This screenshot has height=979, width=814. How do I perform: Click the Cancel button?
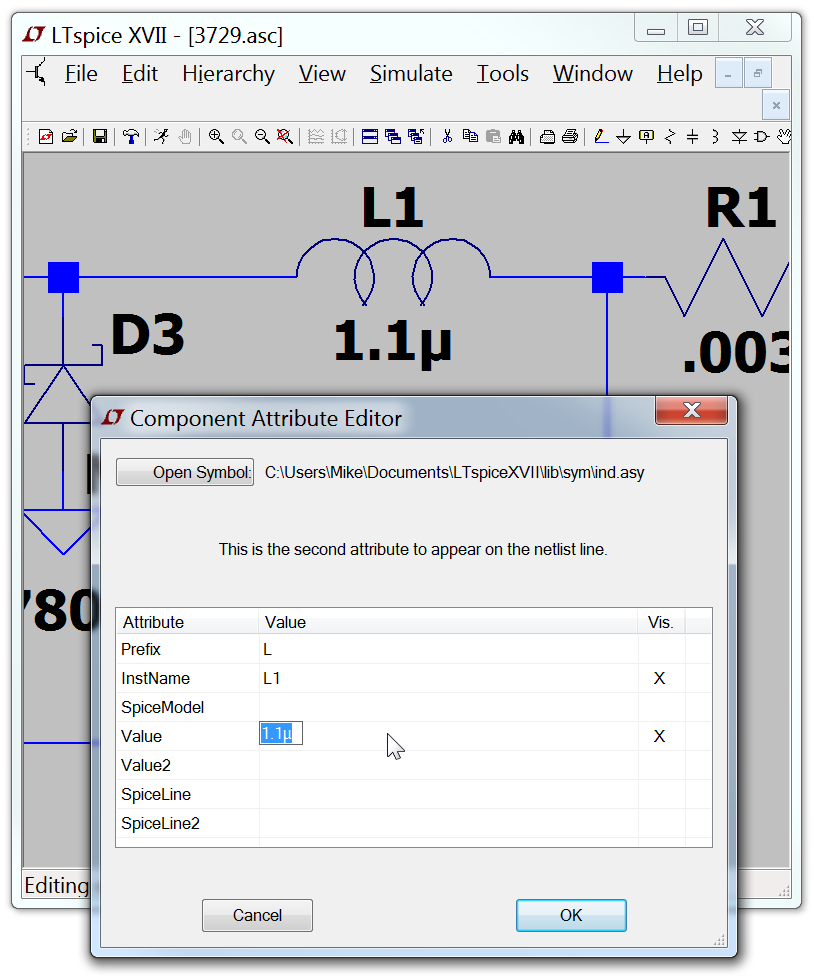pos(257,915)
